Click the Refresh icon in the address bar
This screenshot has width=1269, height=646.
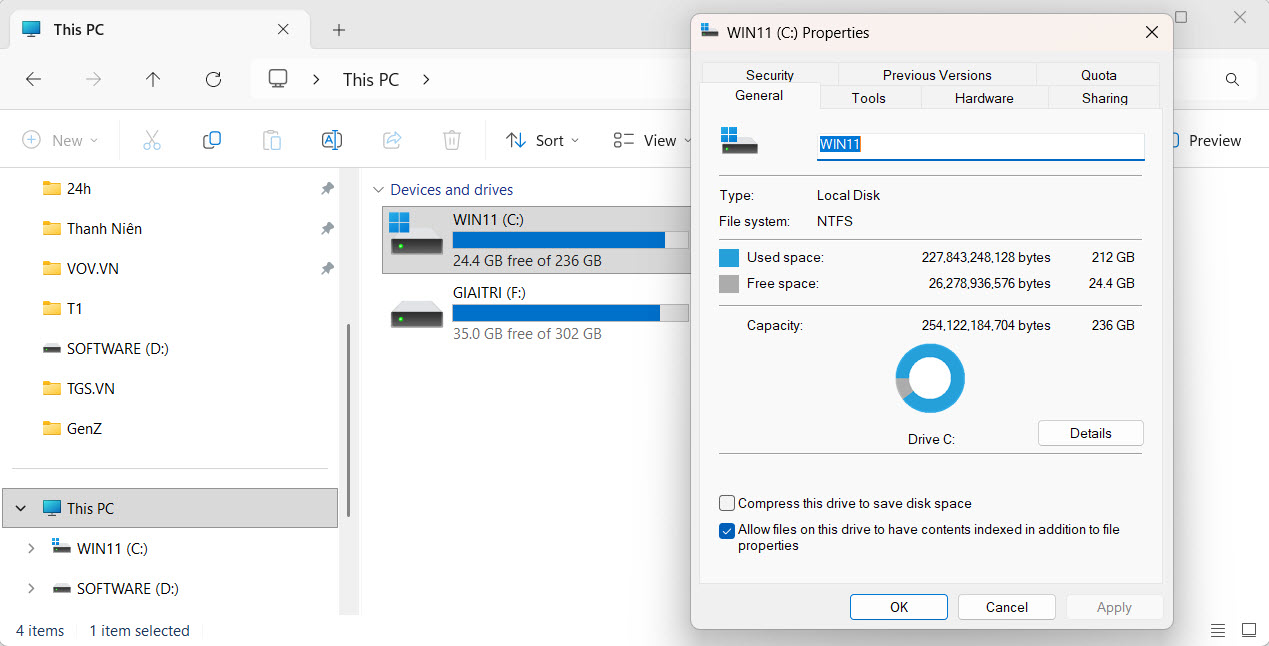click(213, 79)
